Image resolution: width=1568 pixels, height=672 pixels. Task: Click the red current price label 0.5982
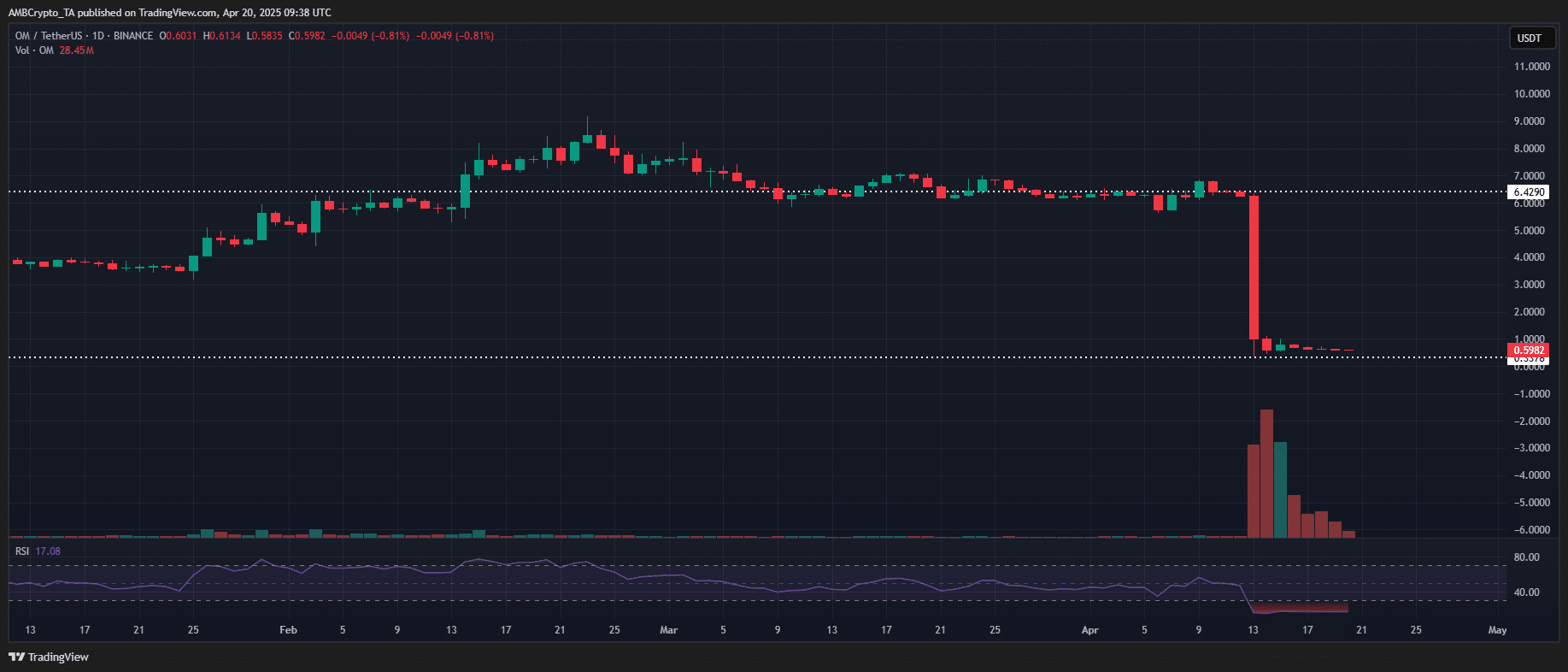[x=1530, y=351]
